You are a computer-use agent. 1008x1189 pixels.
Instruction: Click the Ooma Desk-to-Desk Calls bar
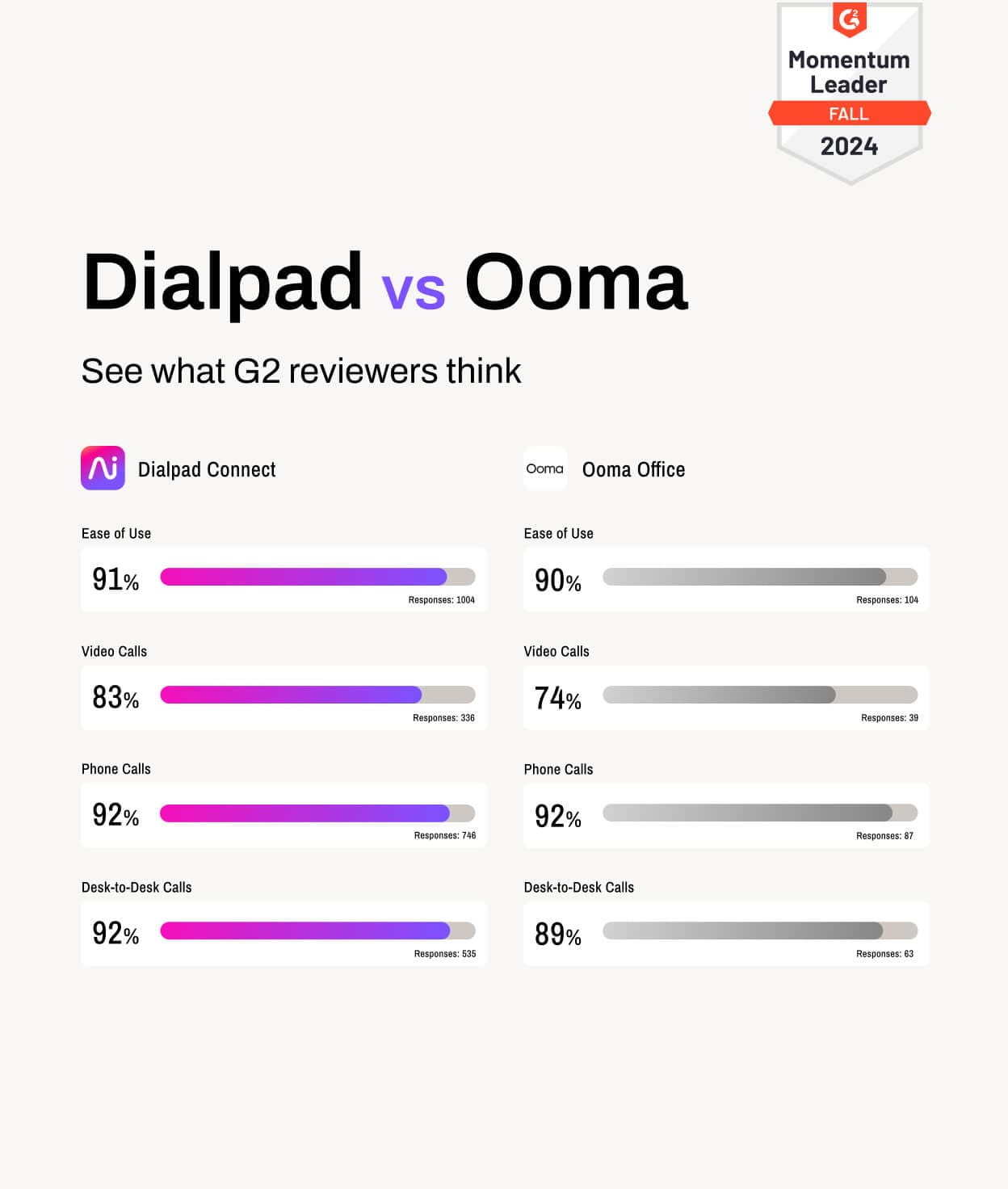coord(759,931)
